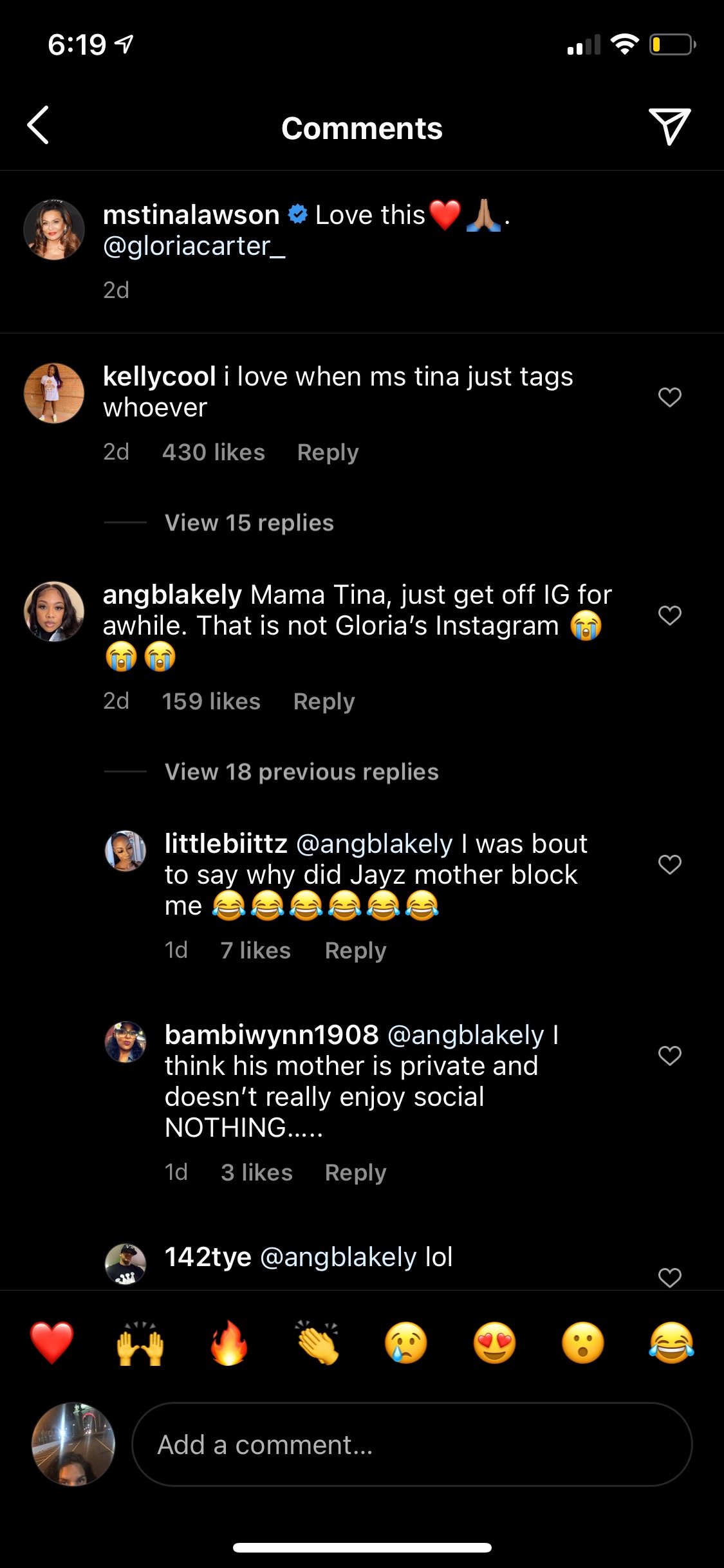Reply to littlebiittz's comment
This screenshot has height=1568, width=724.
[355, 951]
